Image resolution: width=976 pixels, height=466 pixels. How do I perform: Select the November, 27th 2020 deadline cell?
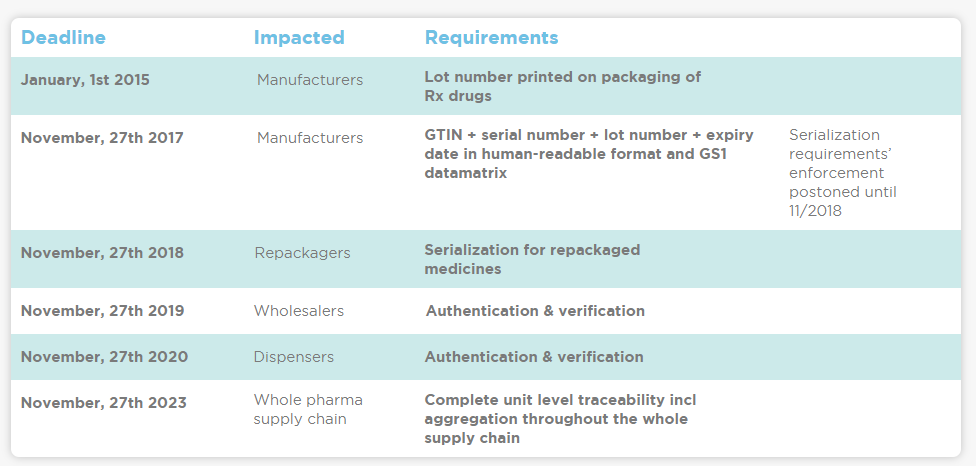[104, 357]
